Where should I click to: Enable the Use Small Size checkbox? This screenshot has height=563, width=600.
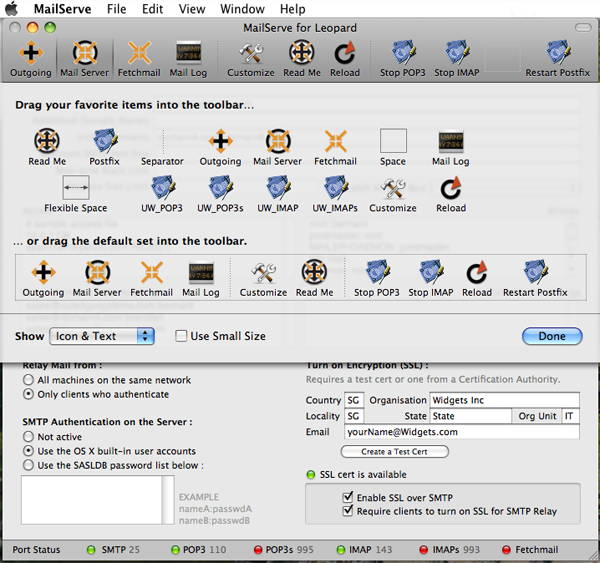coord(181,336)
